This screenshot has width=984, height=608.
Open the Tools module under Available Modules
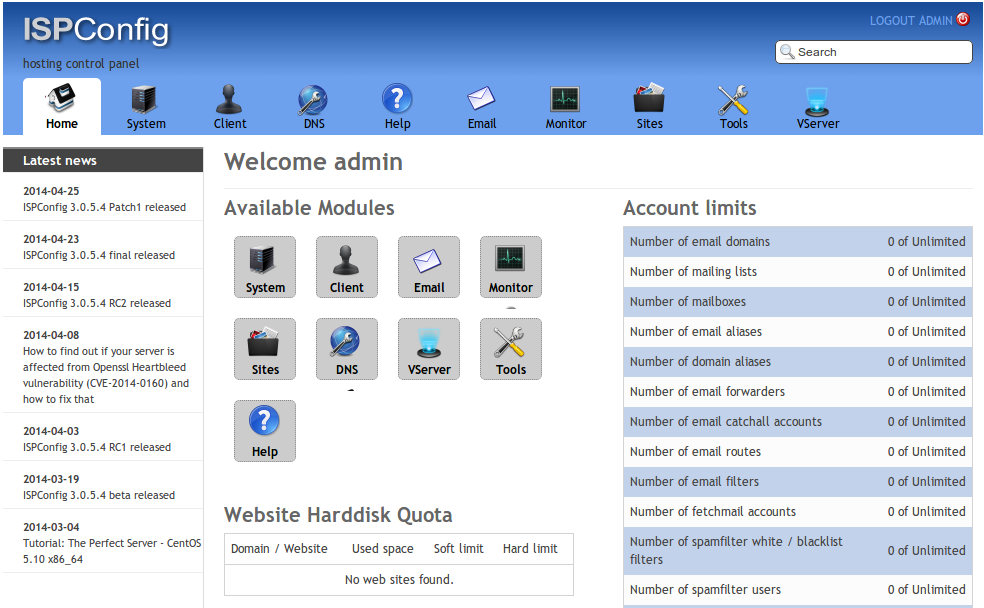(x=511, y=349)
